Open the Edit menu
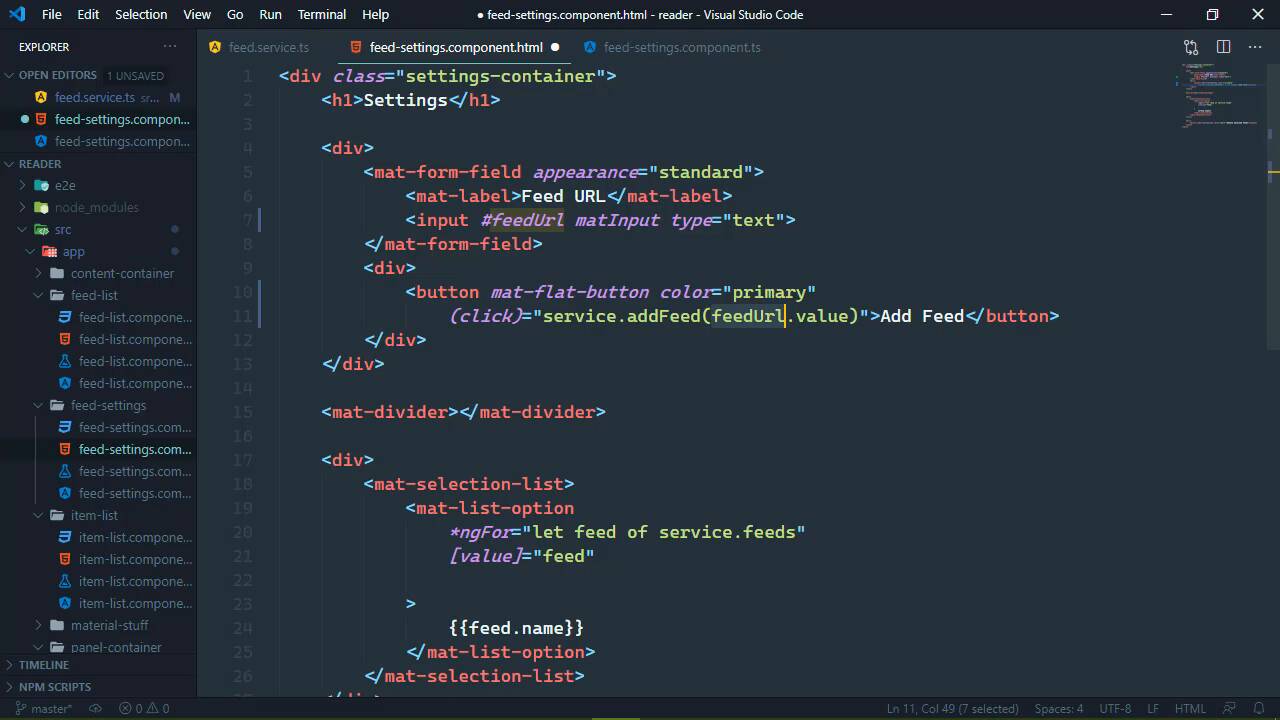The height and width of the screenshot is (720, 1280). [x=88, y=14]
